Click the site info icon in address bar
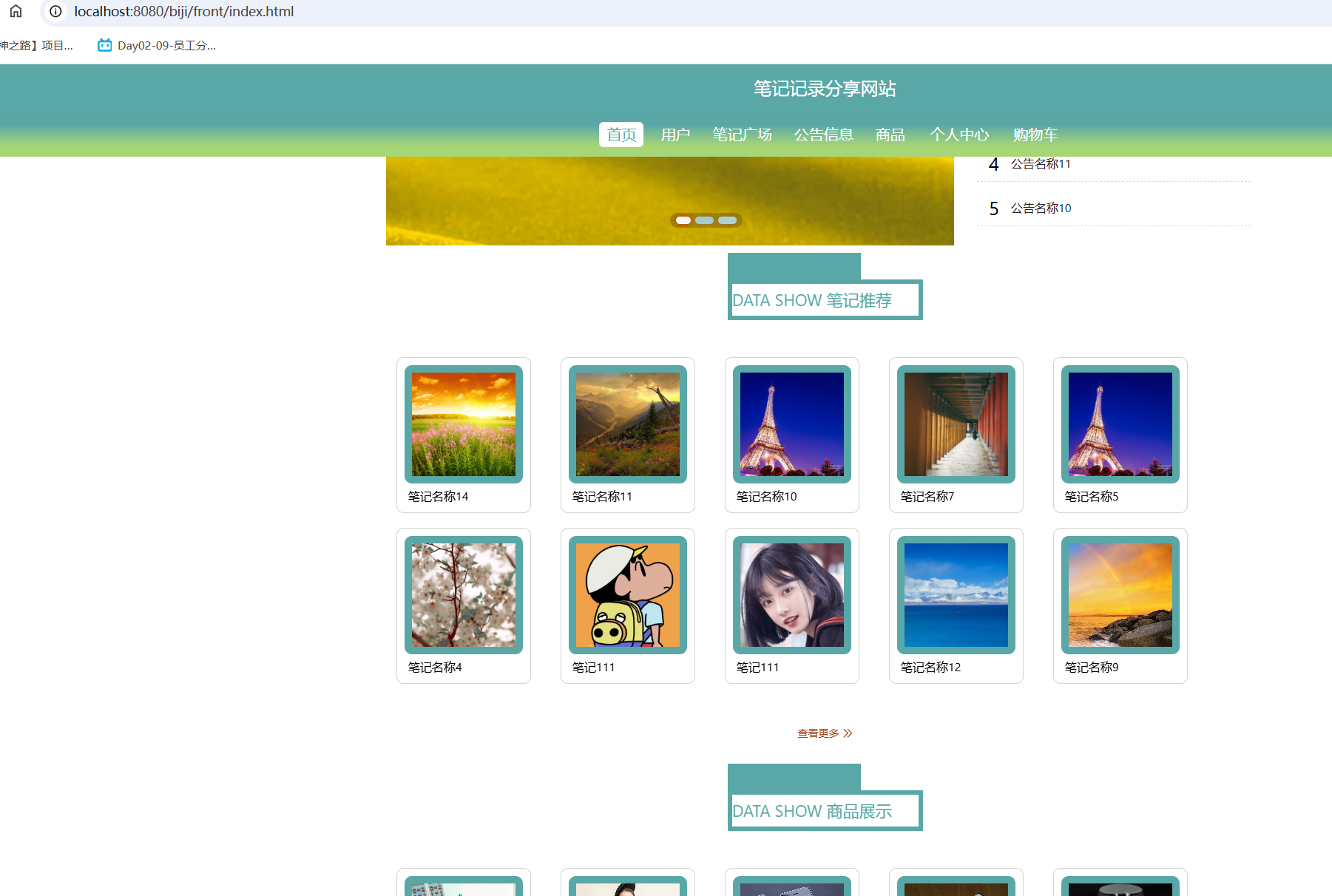This screenshot has height=896, width=1332. pos(55,11)
